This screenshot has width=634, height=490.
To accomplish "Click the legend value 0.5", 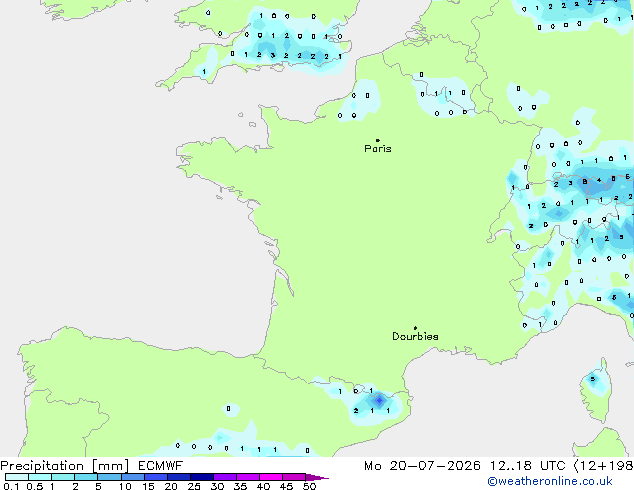I will [x=35, y=486].
